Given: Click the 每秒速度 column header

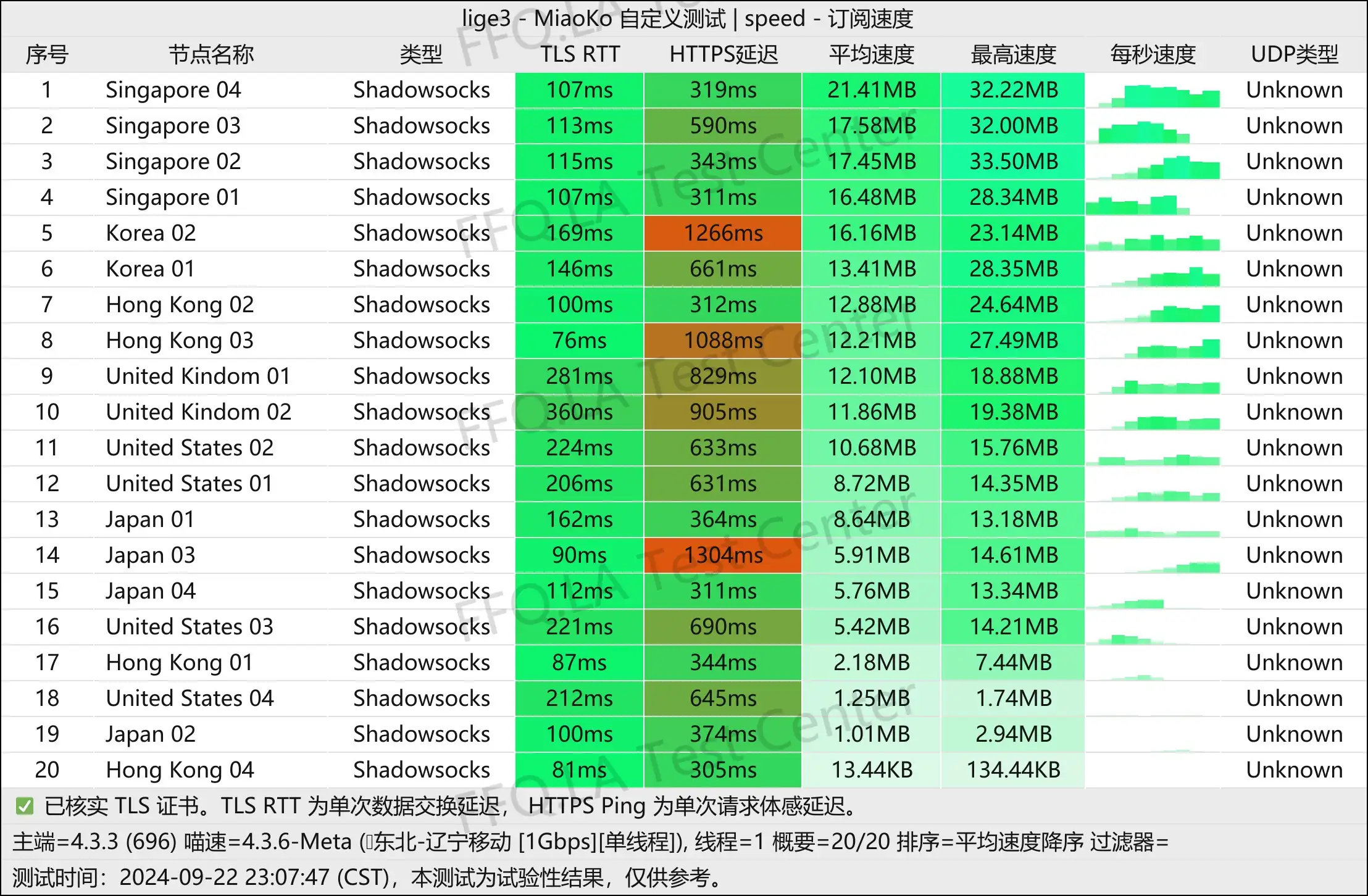Looking at the screenshot, I should [x=1153, y=54].
